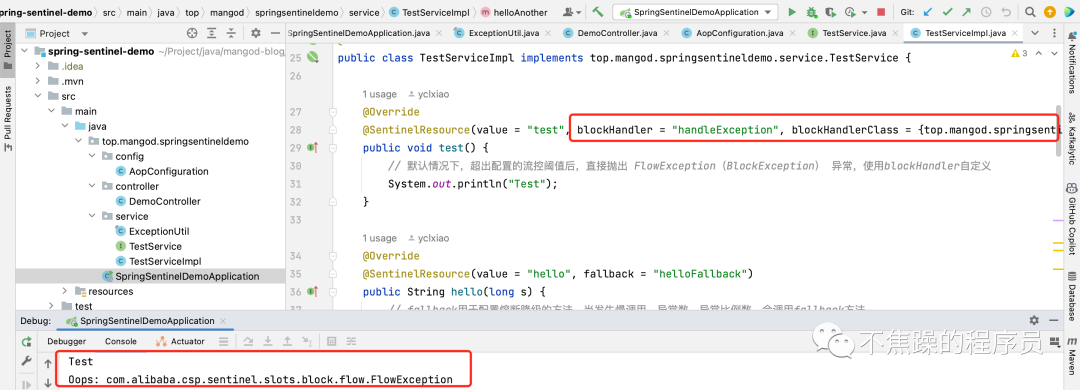Open the Search Everywhere magnifier icon
This screenshot has height=390, width=1080.
tap(1030, 12)
